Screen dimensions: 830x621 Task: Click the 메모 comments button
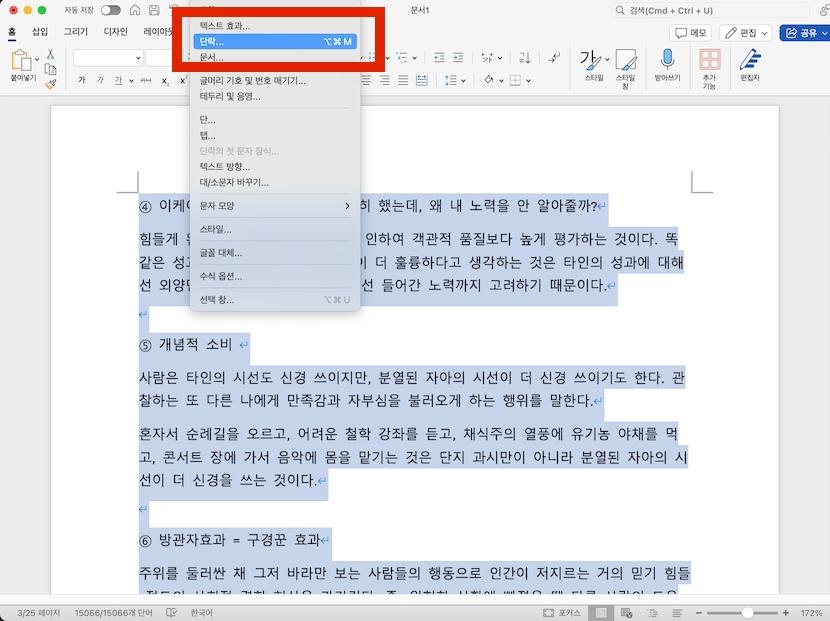coord(691,33)
